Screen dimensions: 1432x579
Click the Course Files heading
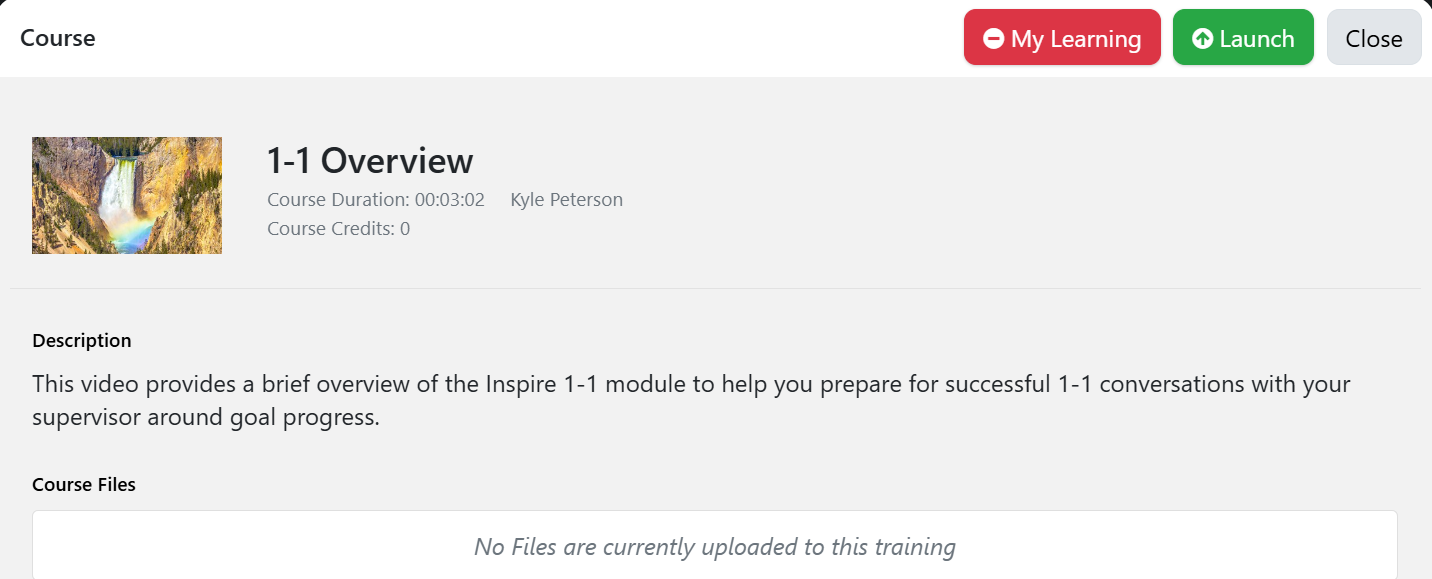[84, 485]
